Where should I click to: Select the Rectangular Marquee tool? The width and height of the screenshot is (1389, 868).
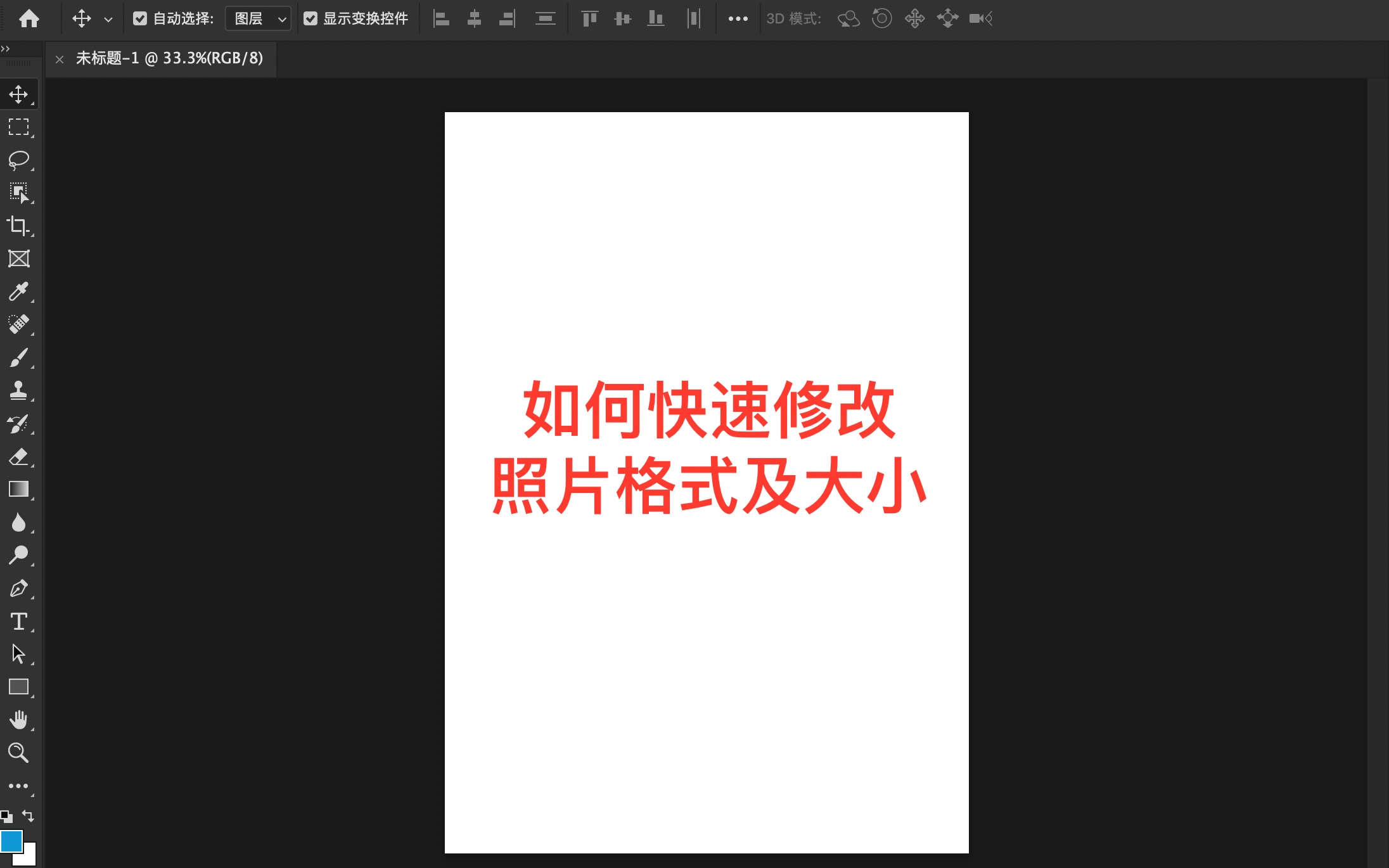(19, 127)
